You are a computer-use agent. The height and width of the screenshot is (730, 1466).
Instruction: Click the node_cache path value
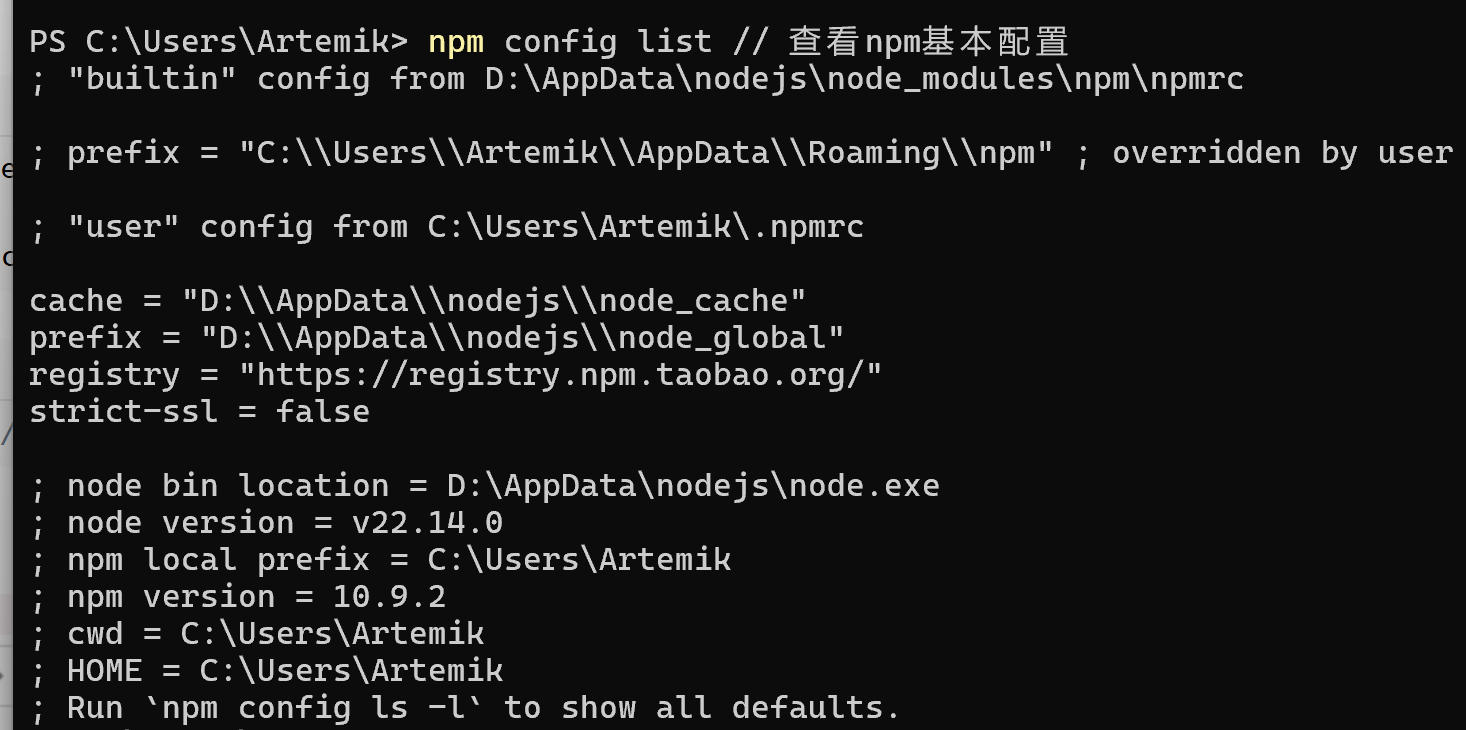point(493,301)
